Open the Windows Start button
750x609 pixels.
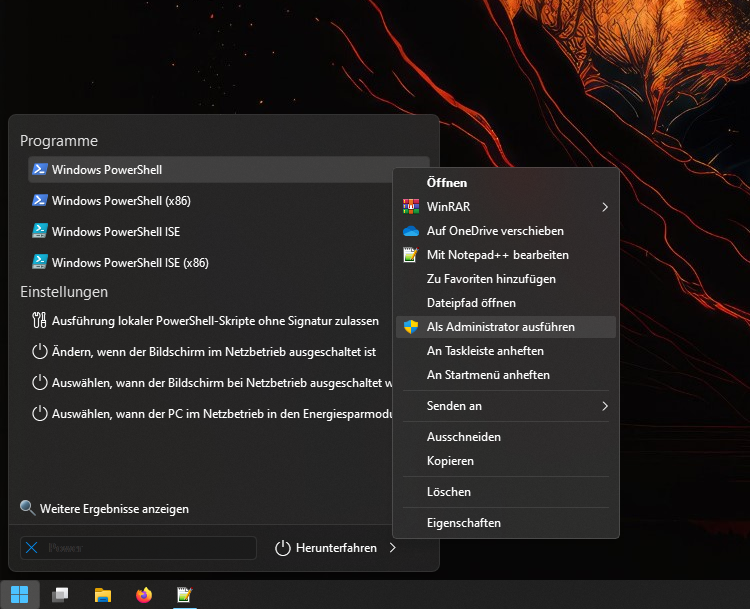tap(20, 595)
